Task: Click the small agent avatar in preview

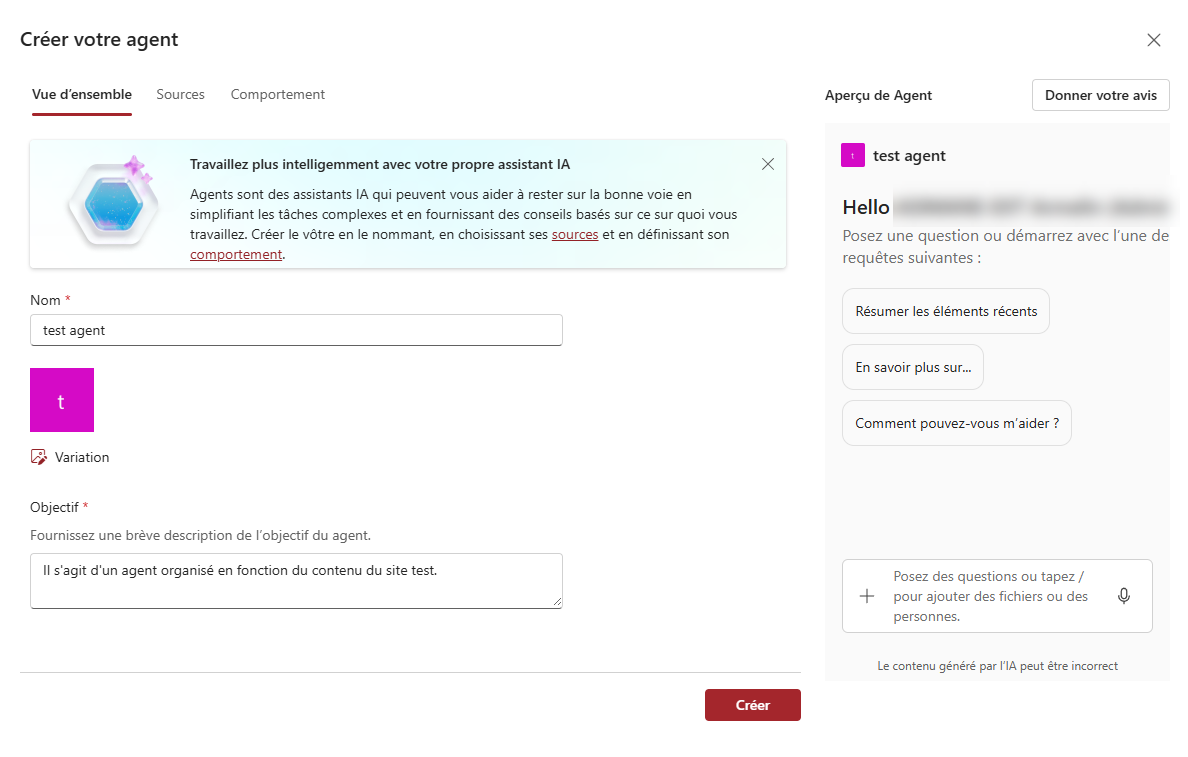Action: 853,155
